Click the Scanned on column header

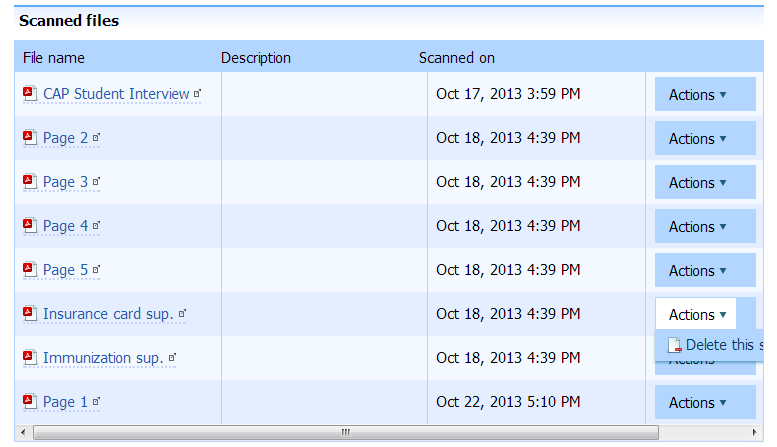pyautogui.click(x=457, y=58)
